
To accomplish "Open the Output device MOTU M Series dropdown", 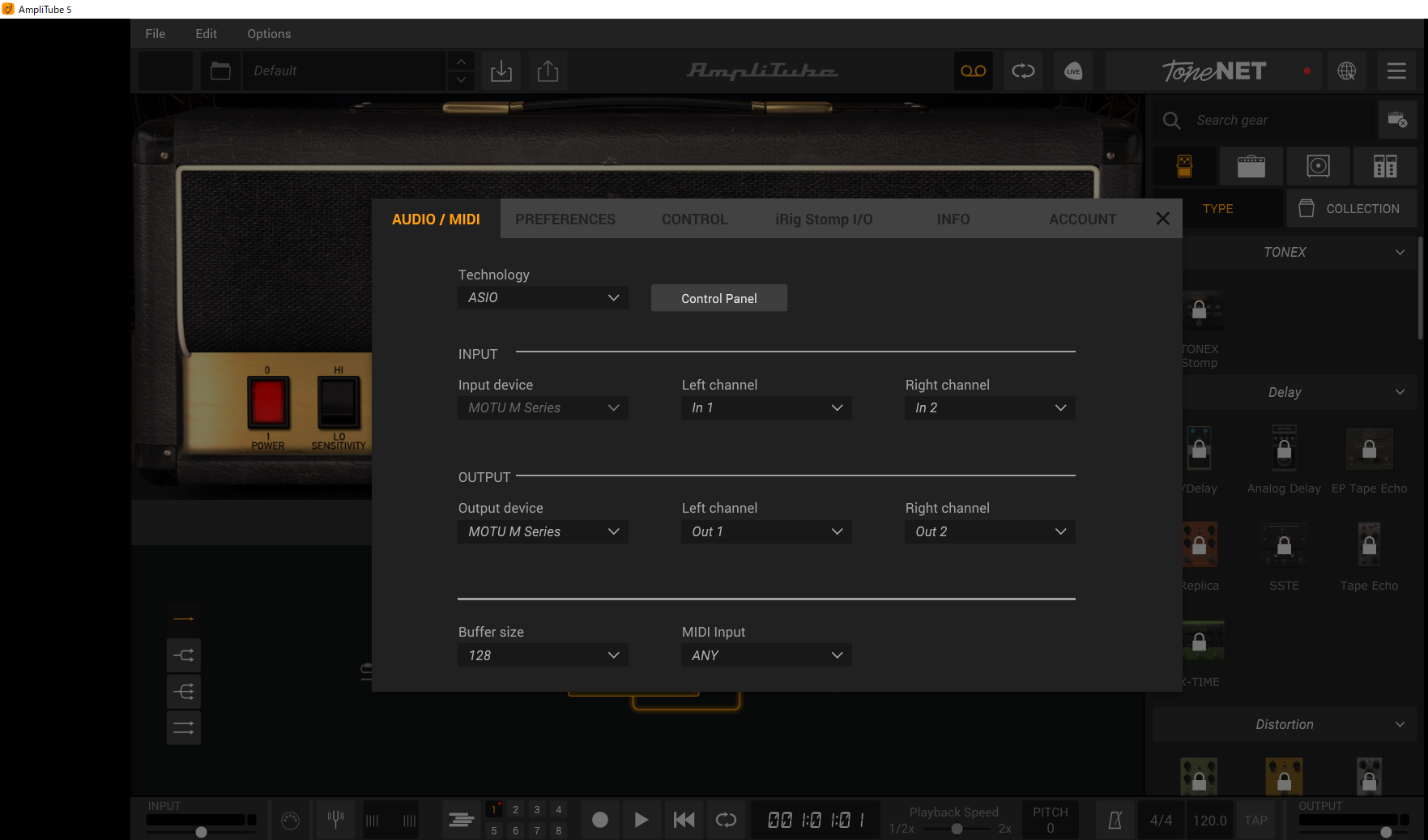I will tap(543, 531).
